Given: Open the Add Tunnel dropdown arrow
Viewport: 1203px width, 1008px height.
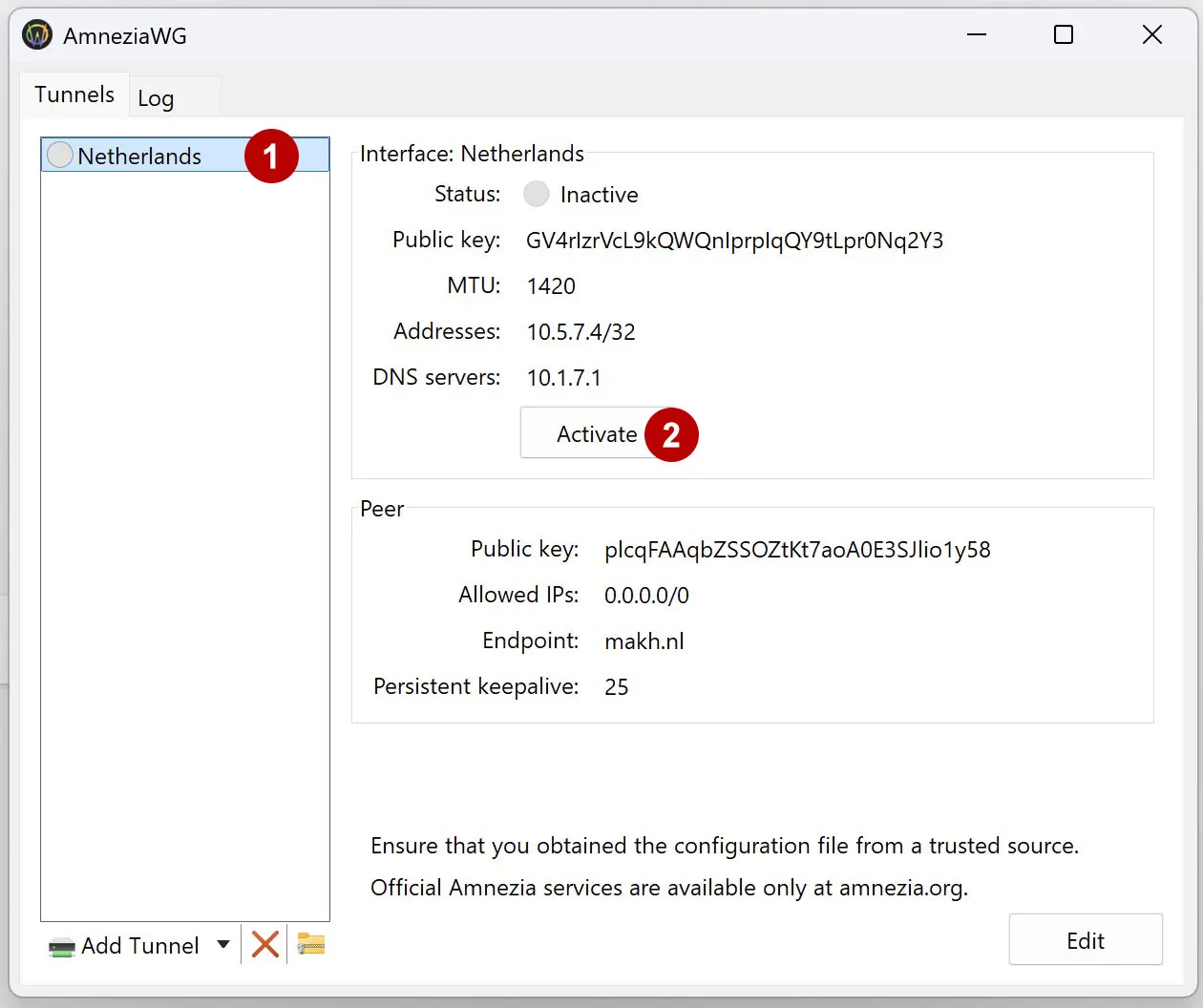Looking at the screenshot, I should (223, 944).
